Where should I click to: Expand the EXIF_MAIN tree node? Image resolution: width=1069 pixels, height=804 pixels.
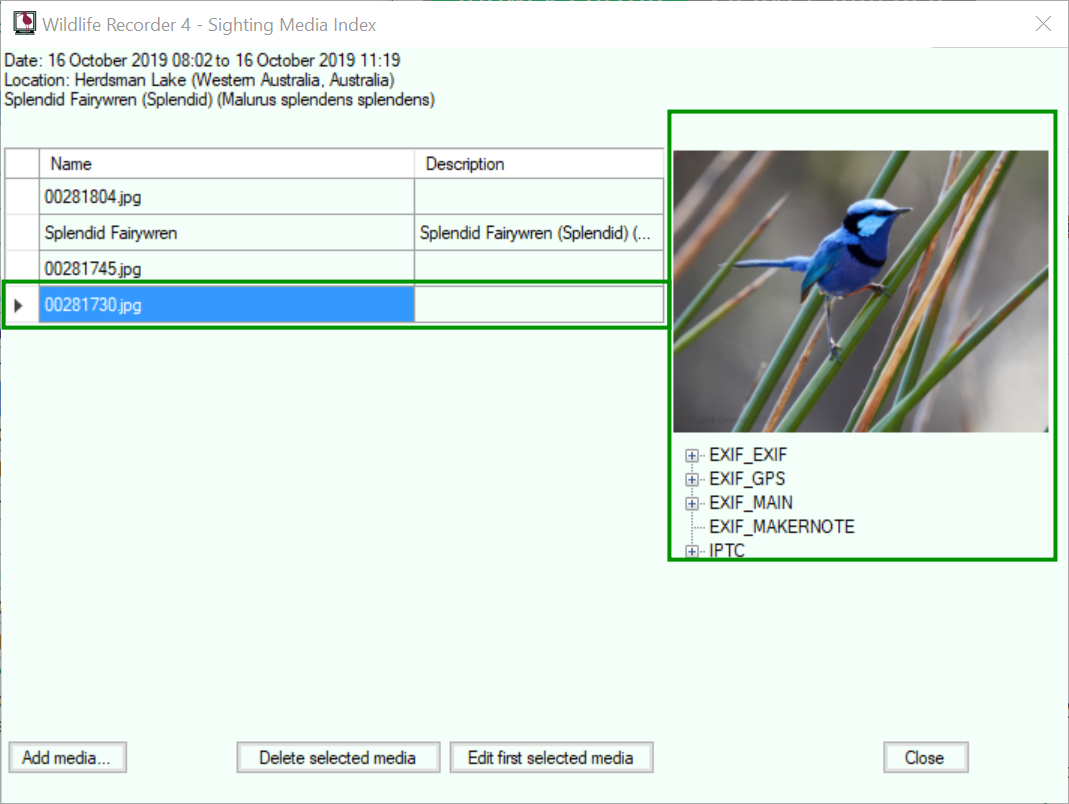(692, 503)
